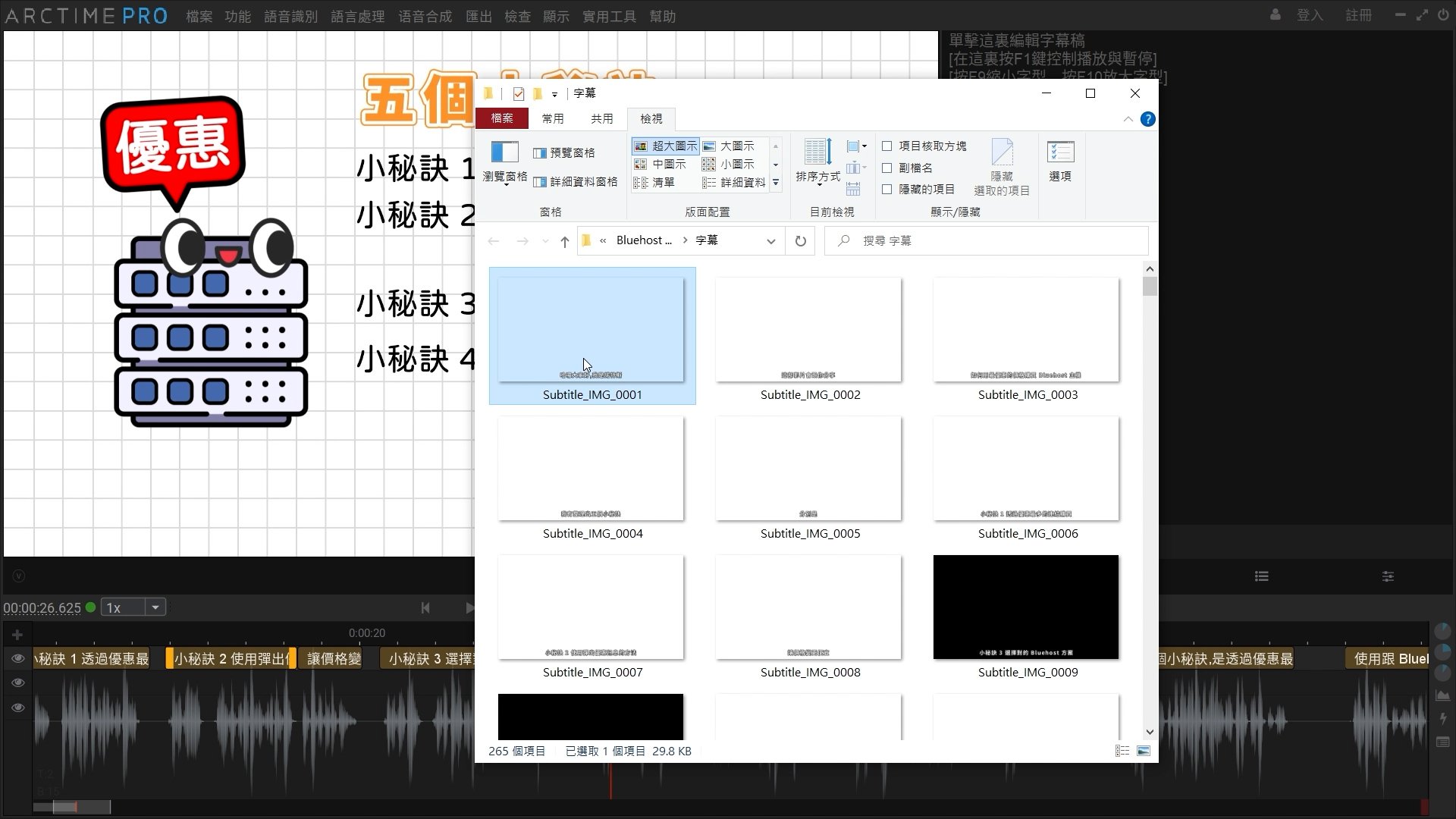Add a track with the plus icon

click(17, 635)
